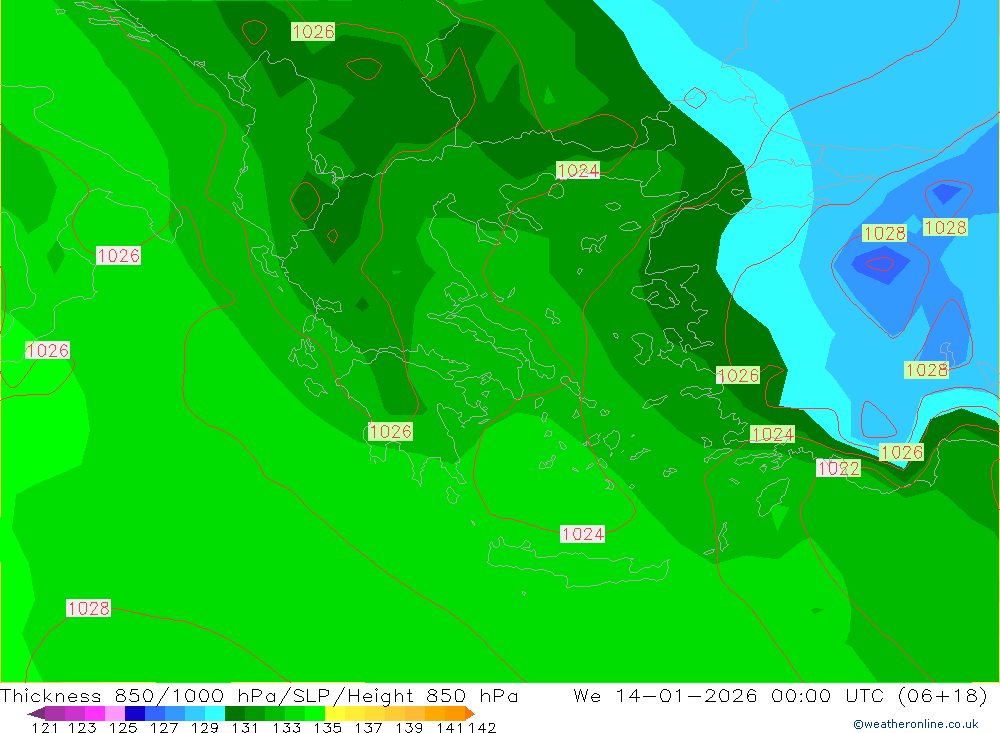The height and width of the screenshot is (733, 1000).
Task: Click the legend value 135
Action: 327,727
